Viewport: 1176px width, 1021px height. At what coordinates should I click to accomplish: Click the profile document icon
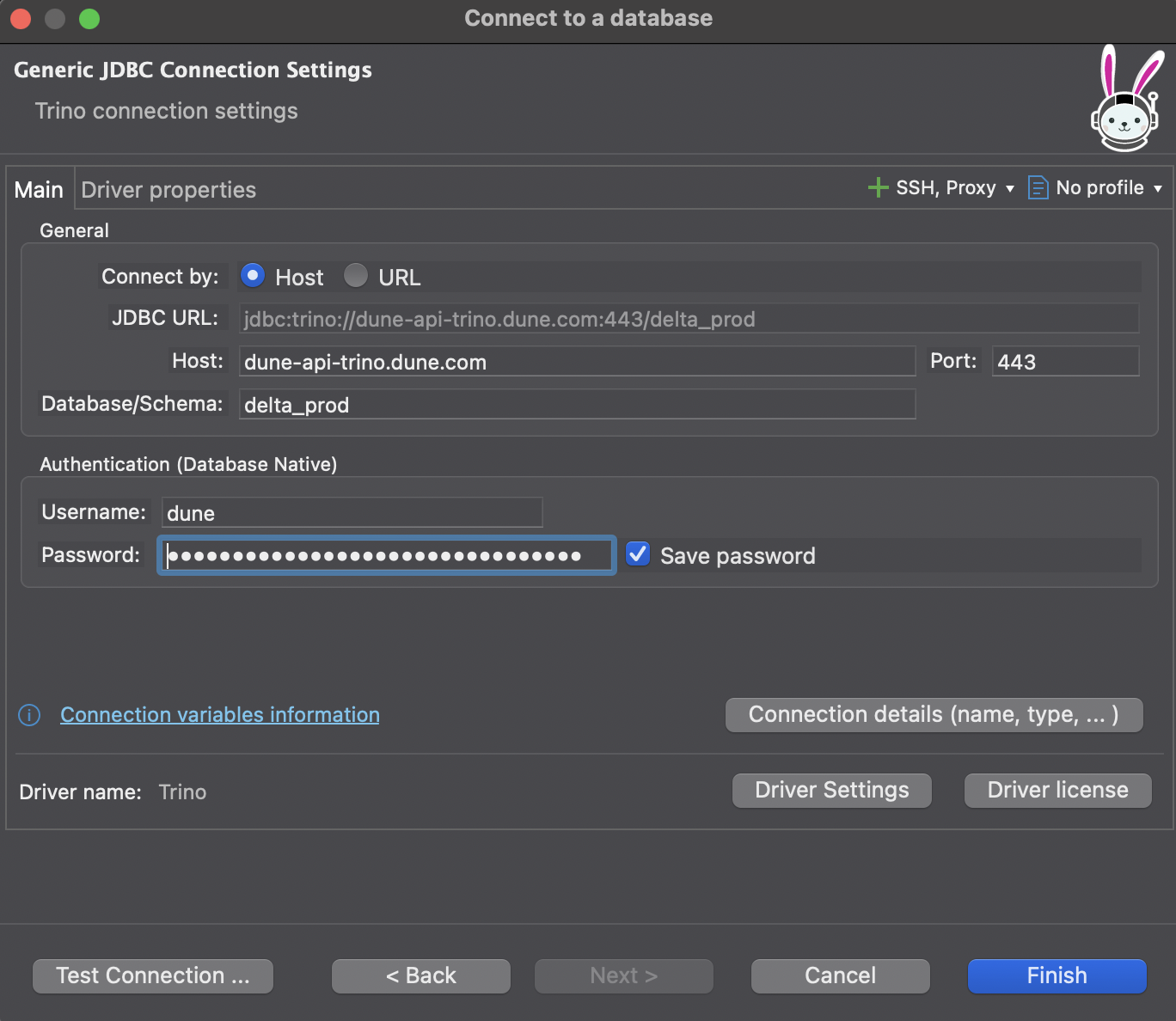(1038, 187)
